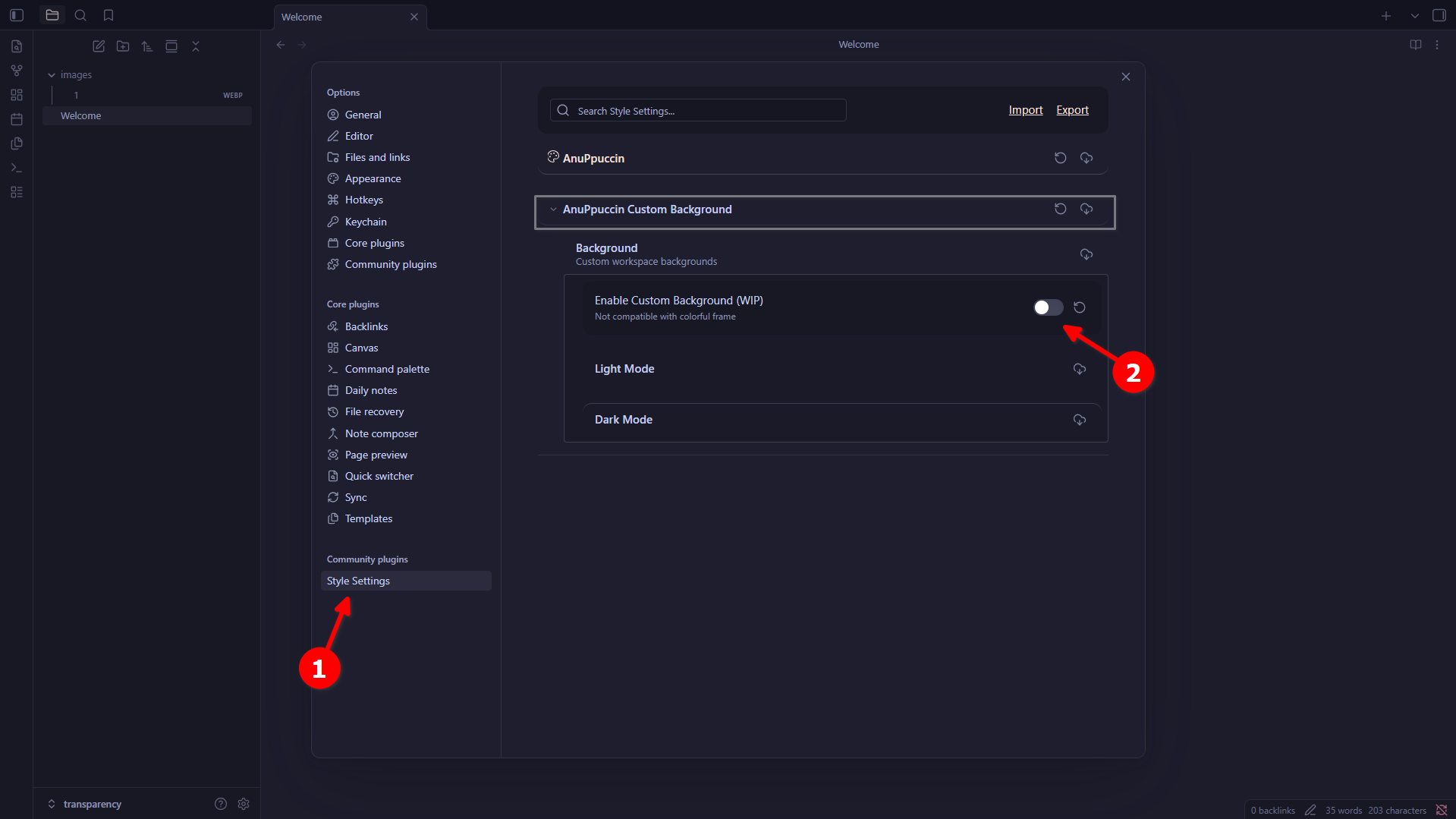Open graph view from the ribbon
Screen dimensions: 1456x819
click(x=17, y=71)
